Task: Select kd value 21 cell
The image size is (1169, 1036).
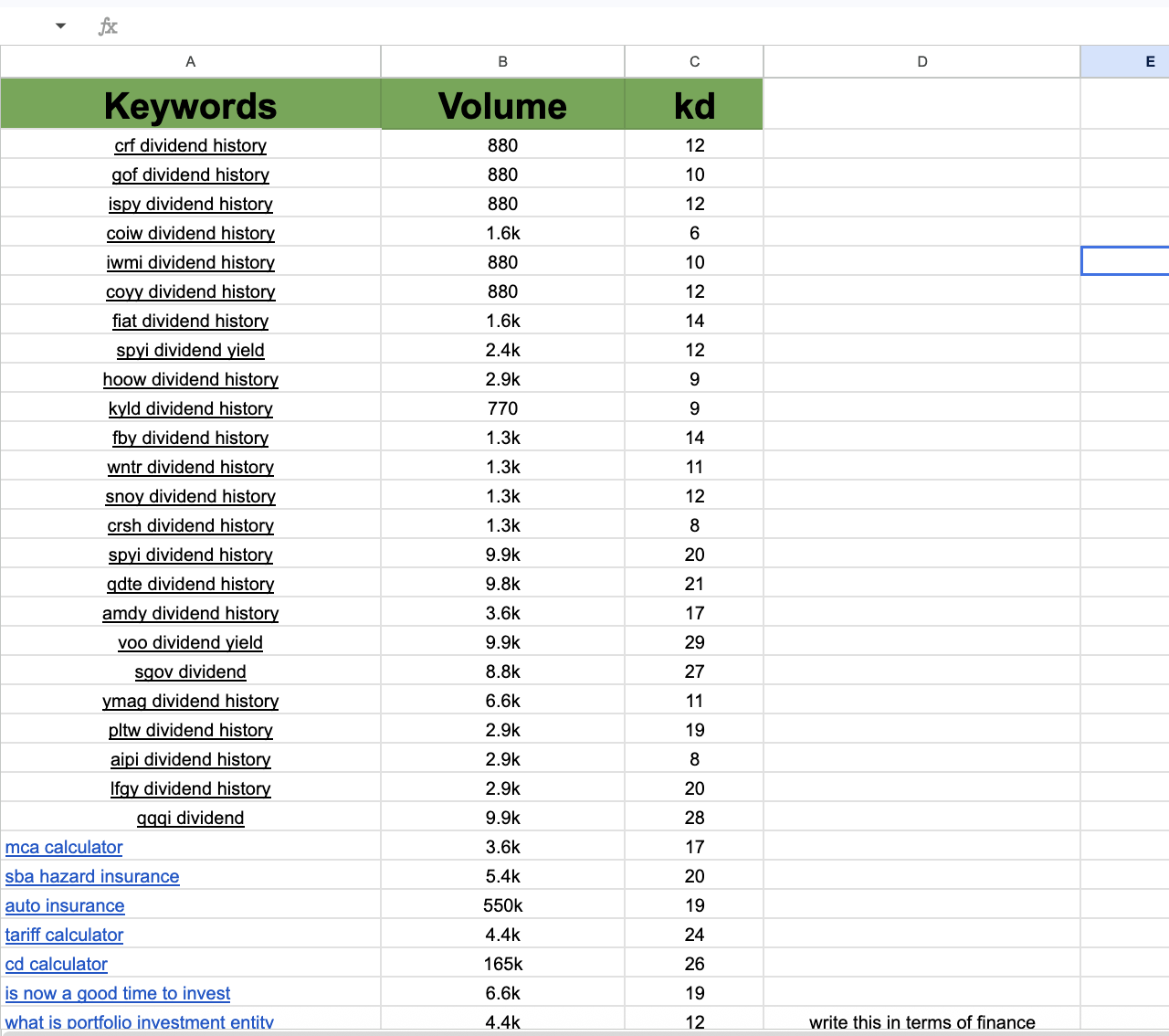Action: tap(694, 584)
